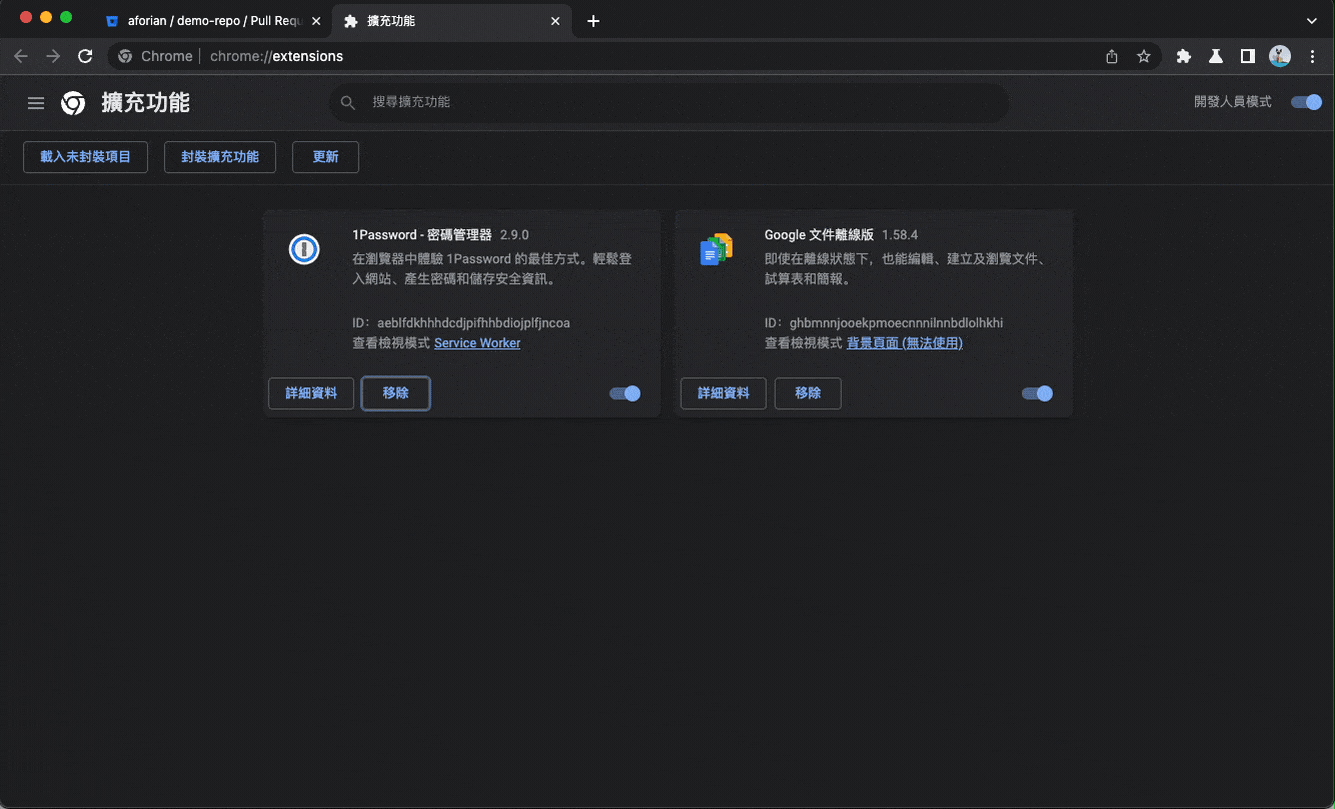Click the 搜尋擴充功能 search field
The image size is (1335, 809).
[668, 102]
